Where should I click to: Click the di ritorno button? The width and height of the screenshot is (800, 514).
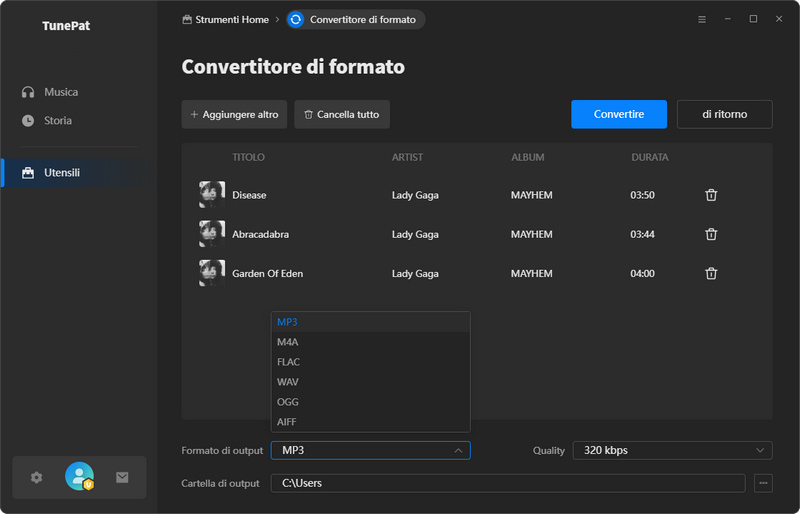pos(724,114)
